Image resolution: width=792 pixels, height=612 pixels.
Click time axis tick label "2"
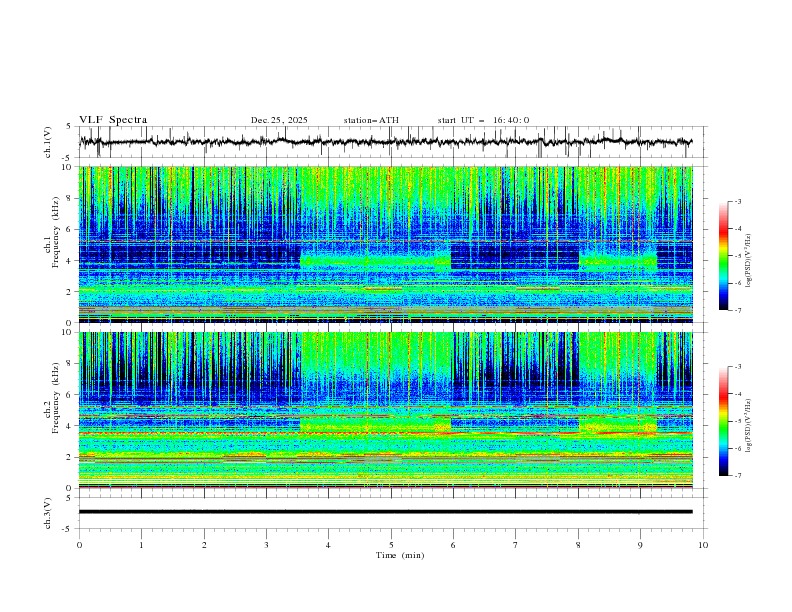point(204,545)
